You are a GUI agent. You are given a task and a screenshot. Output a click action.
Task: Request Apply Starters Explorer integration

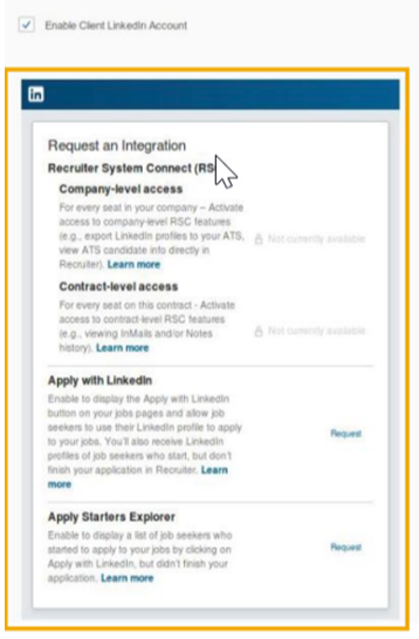tap(346, 547)
